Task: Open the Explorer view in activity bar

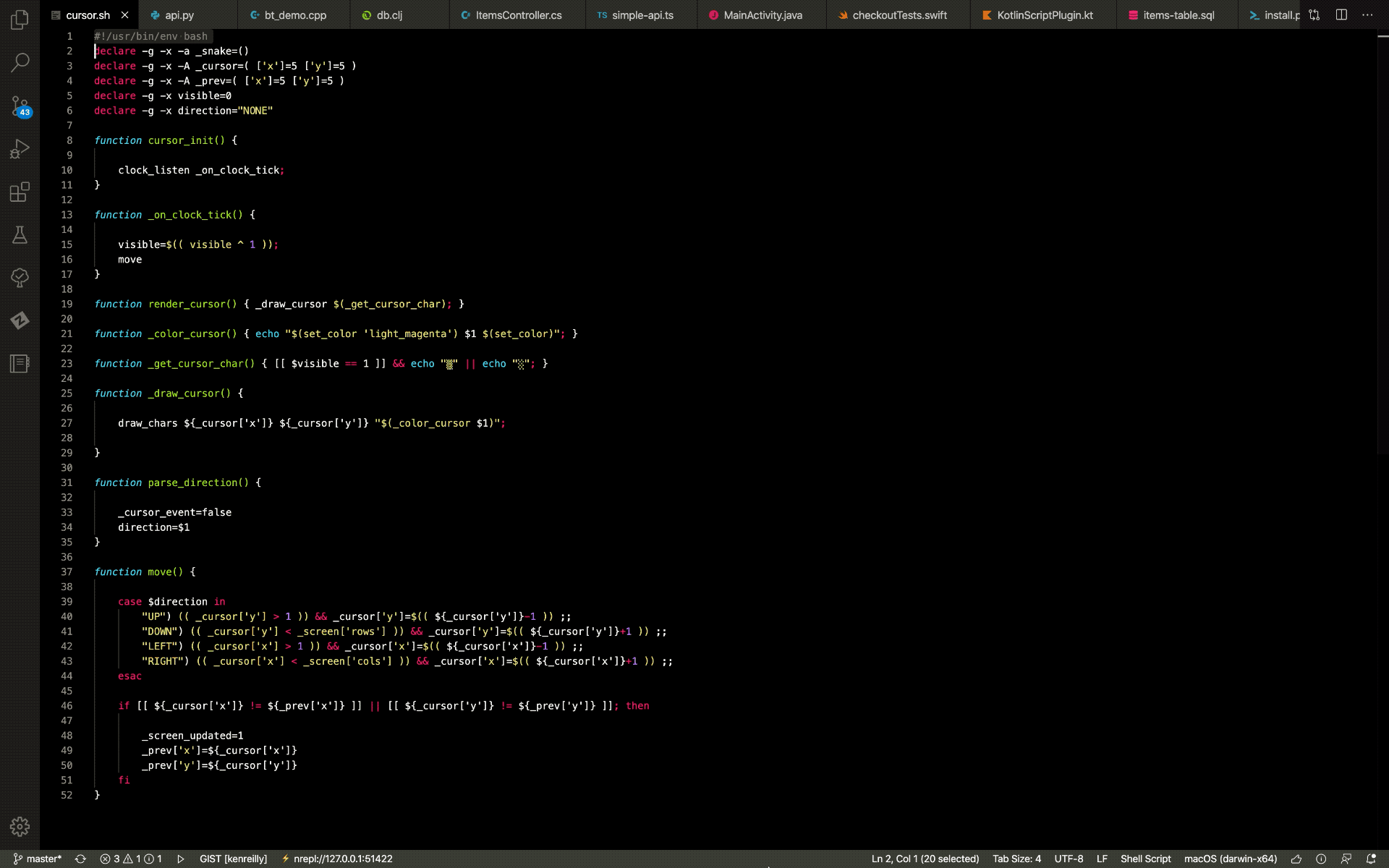Action: (20, 20)
